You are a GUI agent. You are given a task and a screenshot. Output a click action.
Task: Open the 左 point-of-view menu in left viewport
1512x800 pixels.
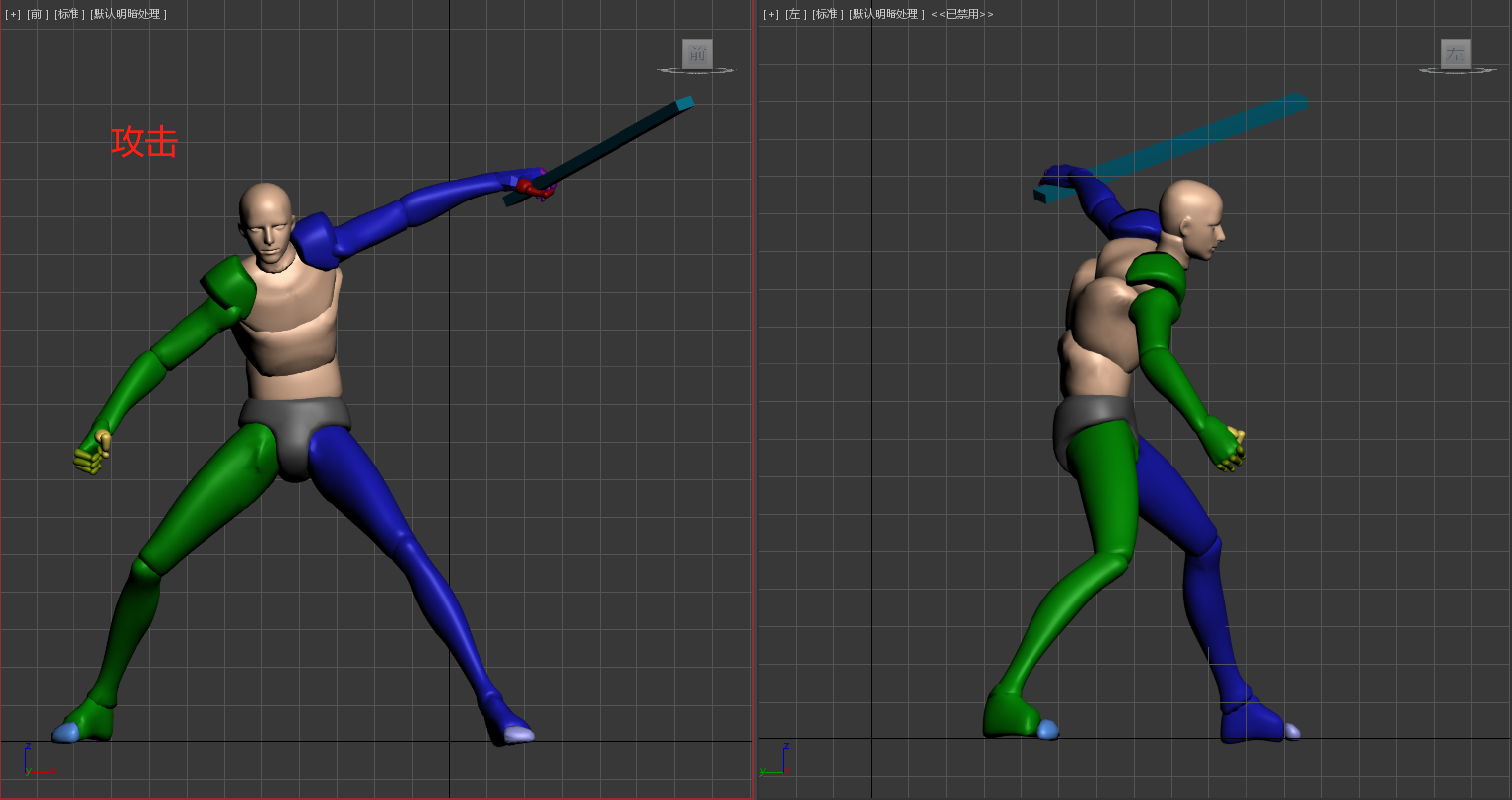tap(796, 14)
